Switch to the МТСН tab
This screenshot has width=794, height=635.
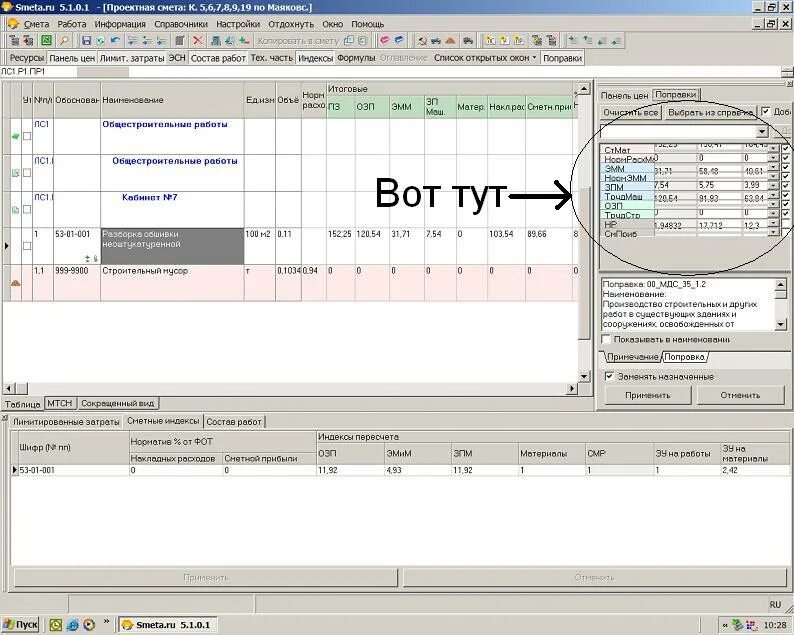point(61,403)
